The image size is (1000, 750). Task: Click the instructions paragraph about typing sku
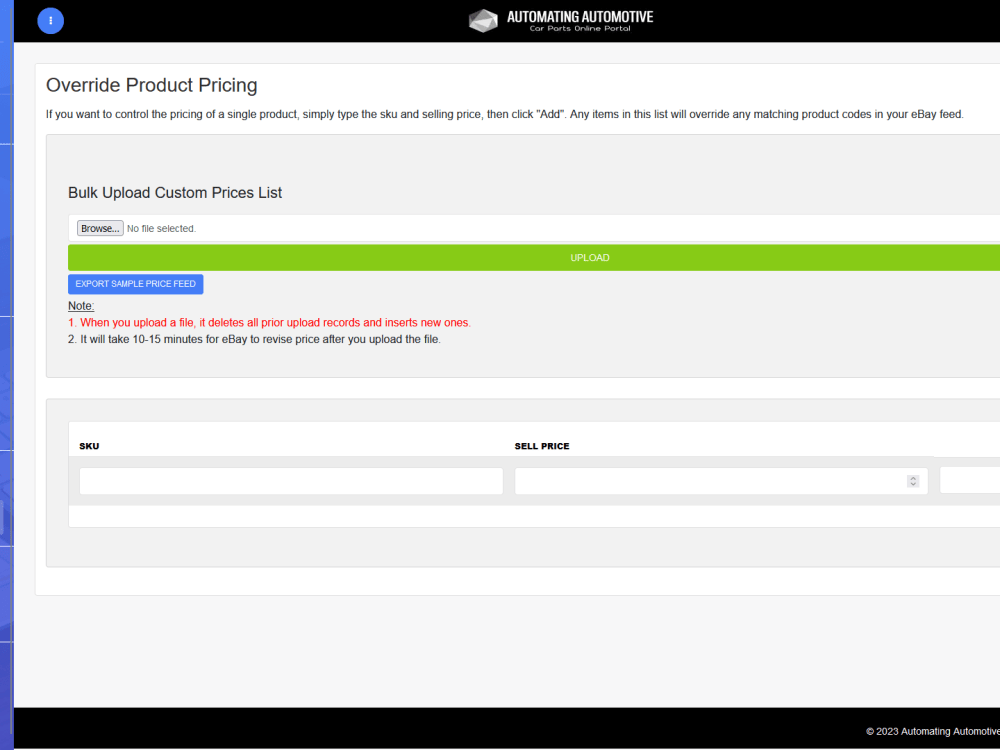pos(504,114)
